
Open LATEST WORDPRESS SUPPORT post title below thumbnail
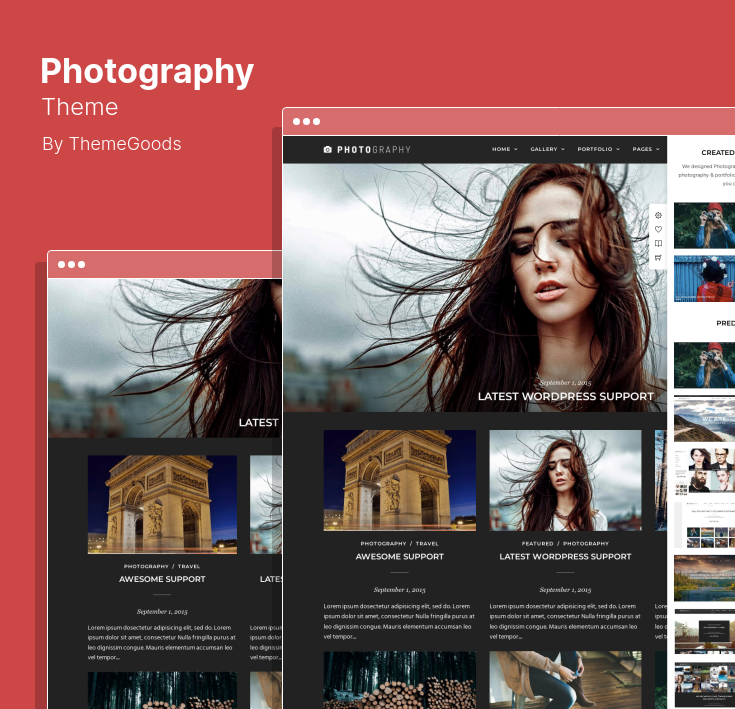(x=565, y=557)
